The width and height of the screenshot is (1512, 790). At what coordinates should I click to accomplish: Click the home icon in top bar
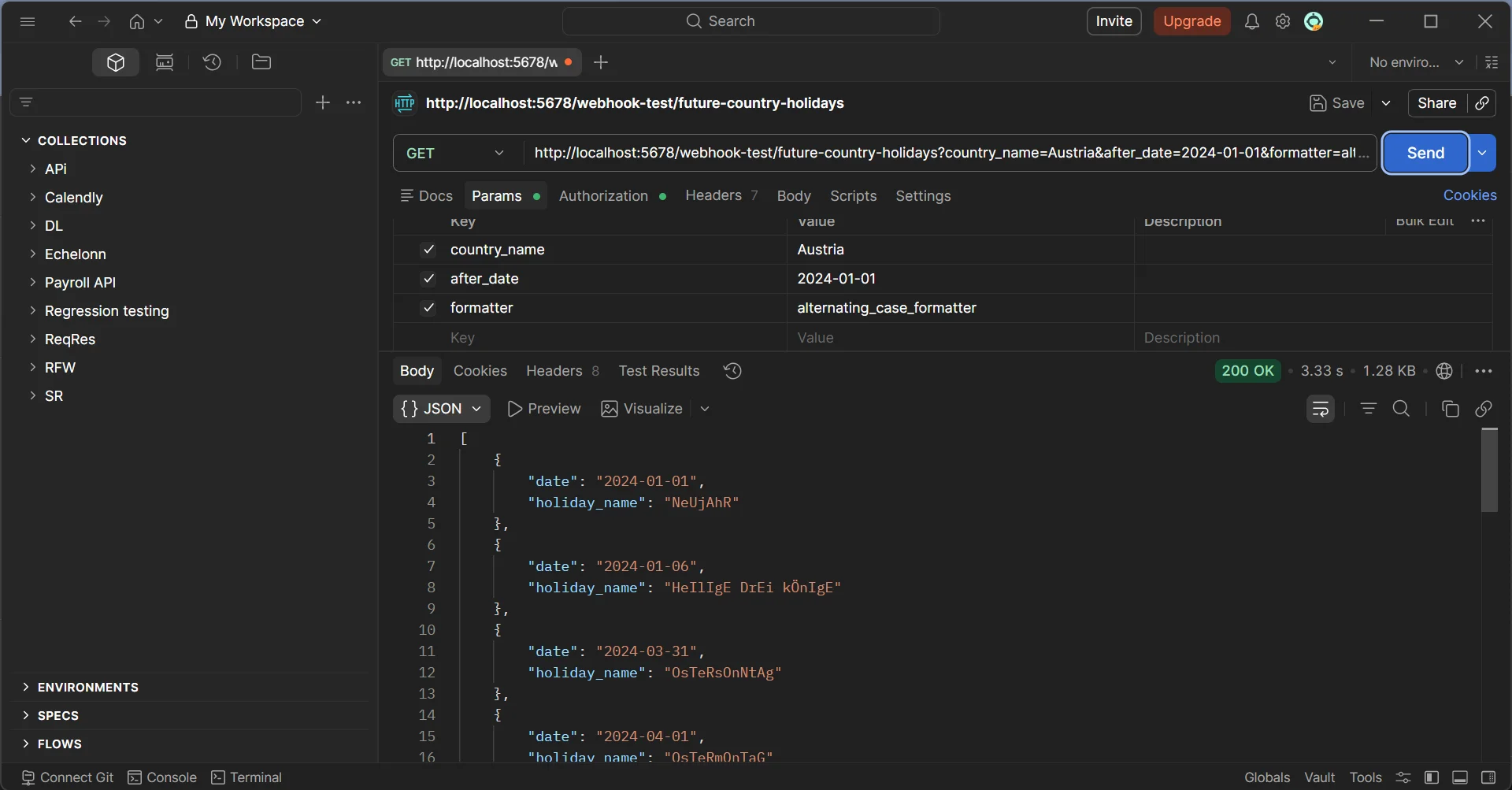[x=137, y=21]
